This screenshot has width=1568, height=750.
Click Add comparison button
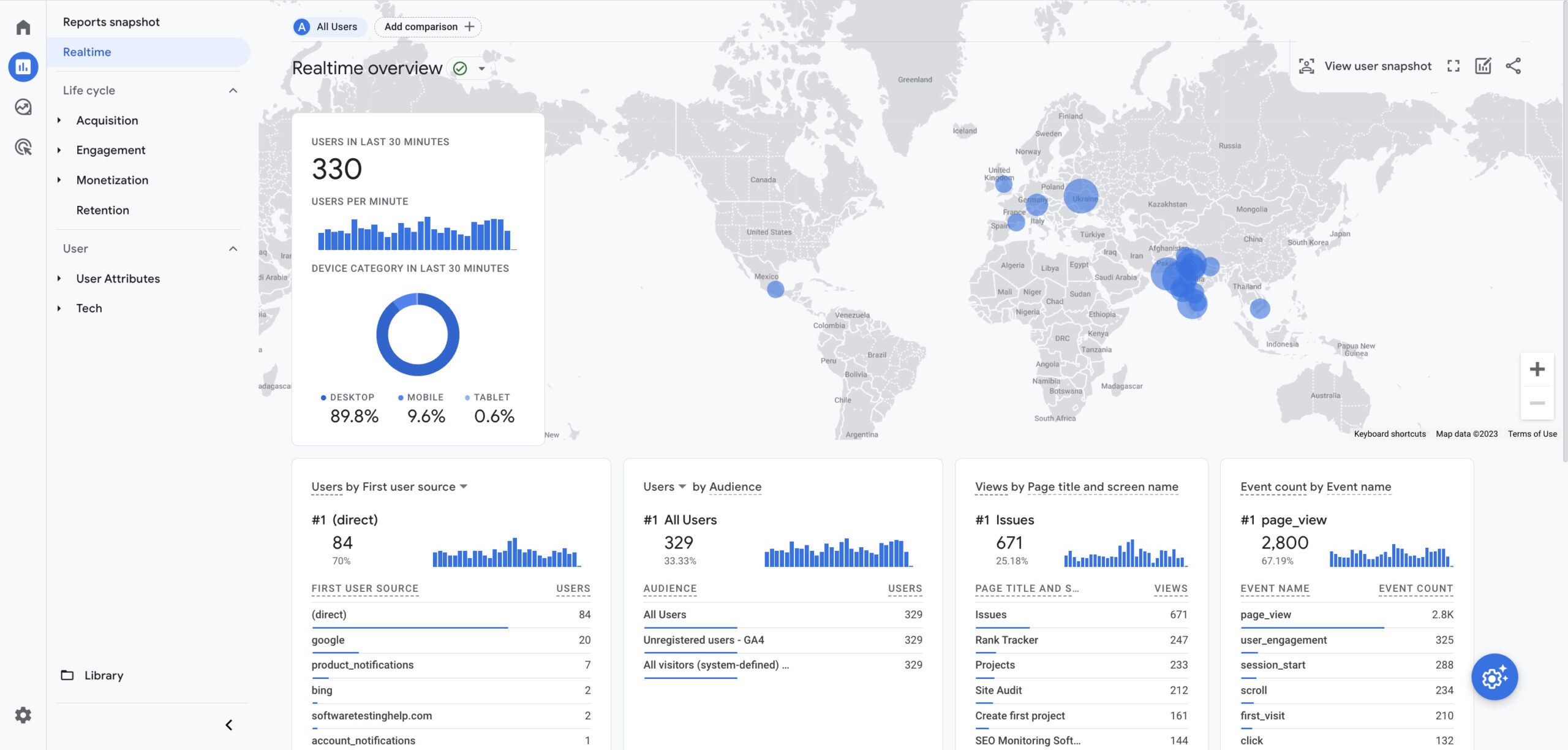coord(428,27)
